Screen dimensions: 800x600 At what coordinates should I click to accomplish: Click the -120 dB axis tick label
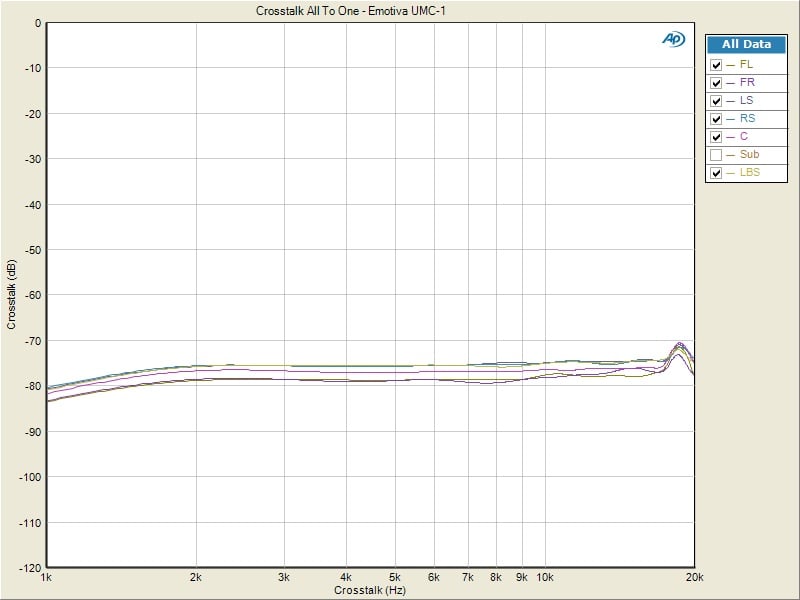[x=30, y=568]
